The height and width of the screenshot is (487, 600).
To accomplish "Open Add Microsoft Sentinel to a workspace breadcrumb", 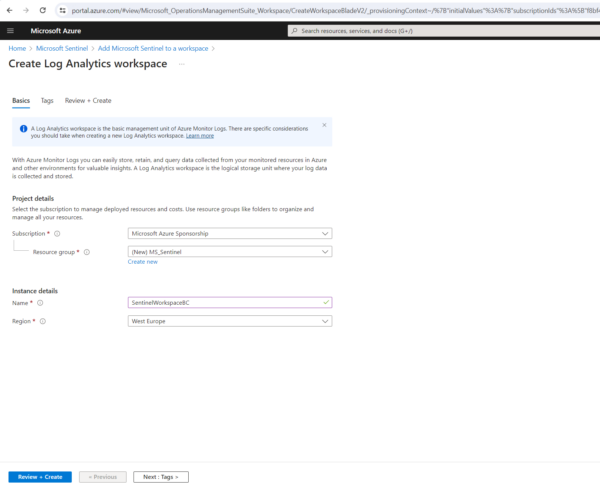I will click(153, 48).
